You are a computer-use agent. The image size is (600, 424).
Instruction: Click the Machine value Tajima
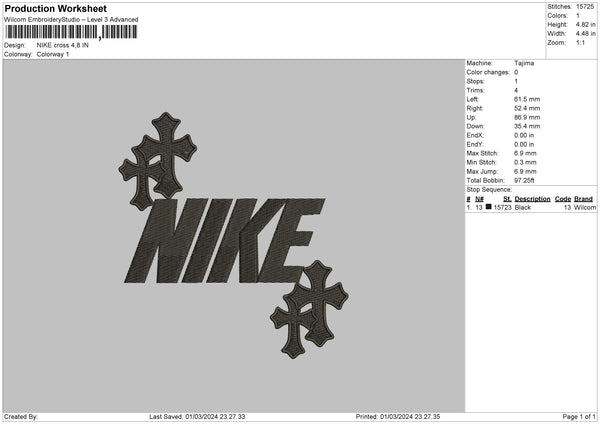(524, 63)
